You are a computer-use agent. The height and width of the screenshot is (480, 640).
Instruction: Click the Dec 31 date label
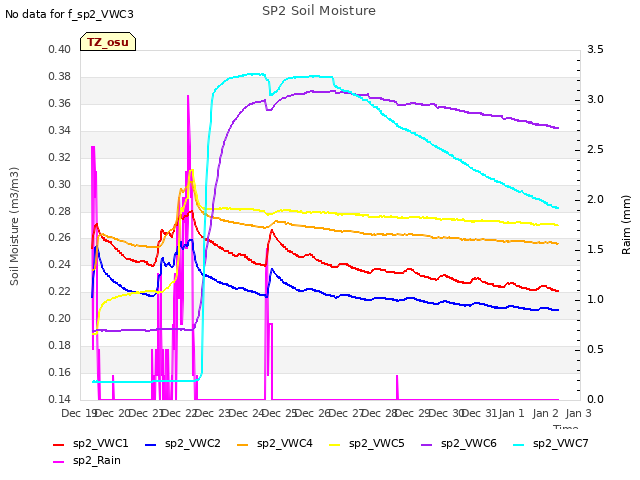480,413
